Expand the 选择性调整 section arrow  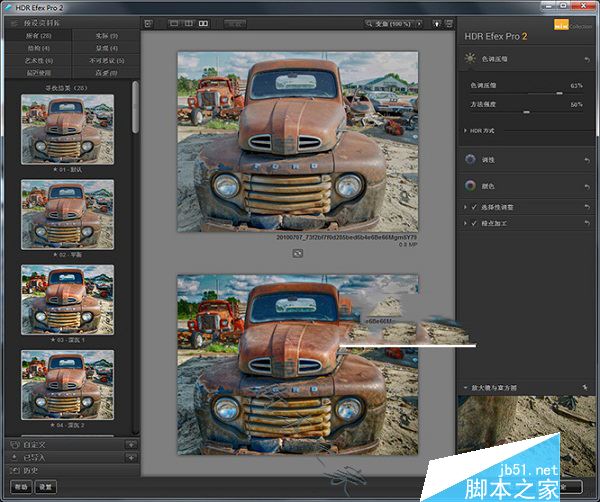[465, 207]
